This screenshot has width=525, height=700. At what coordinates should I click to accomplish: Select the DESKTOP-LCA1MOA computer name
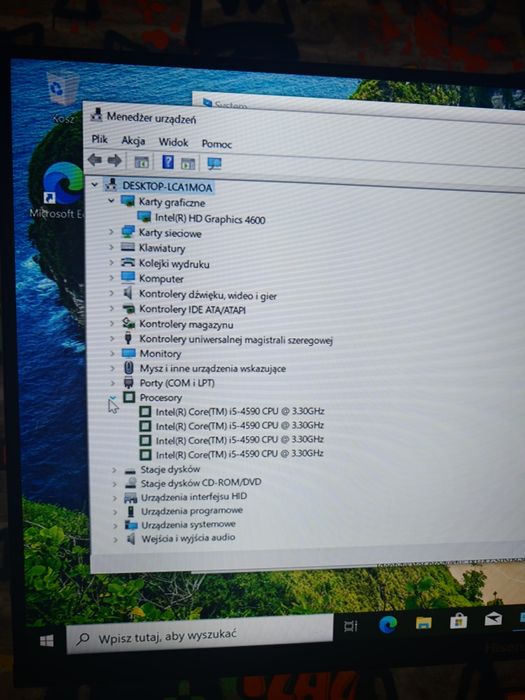pyautogui.click(x=167, y=186)
